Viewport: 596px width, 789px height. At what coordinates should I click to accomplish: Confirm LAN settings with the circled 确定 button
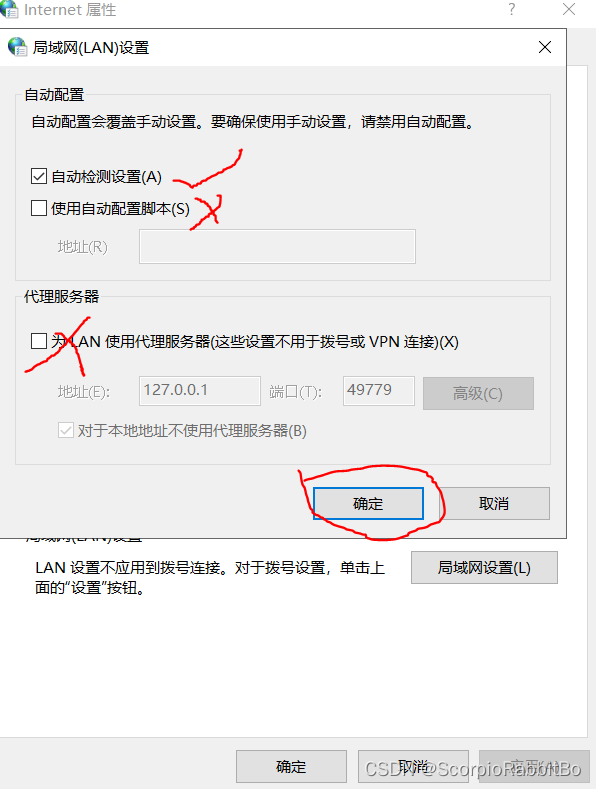[368, 503]
